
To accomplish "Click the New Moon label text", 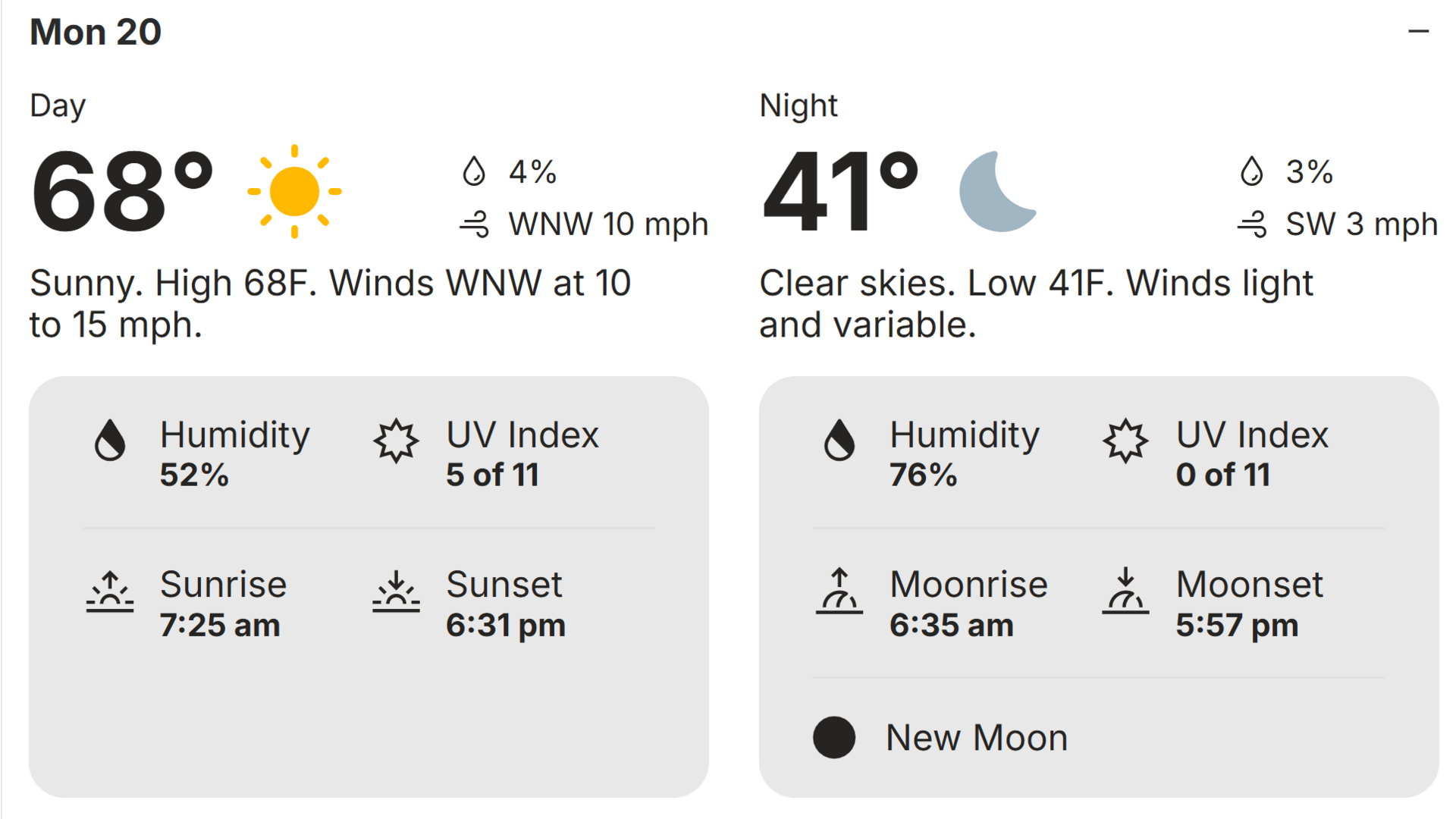I will (x=977, y=737).
